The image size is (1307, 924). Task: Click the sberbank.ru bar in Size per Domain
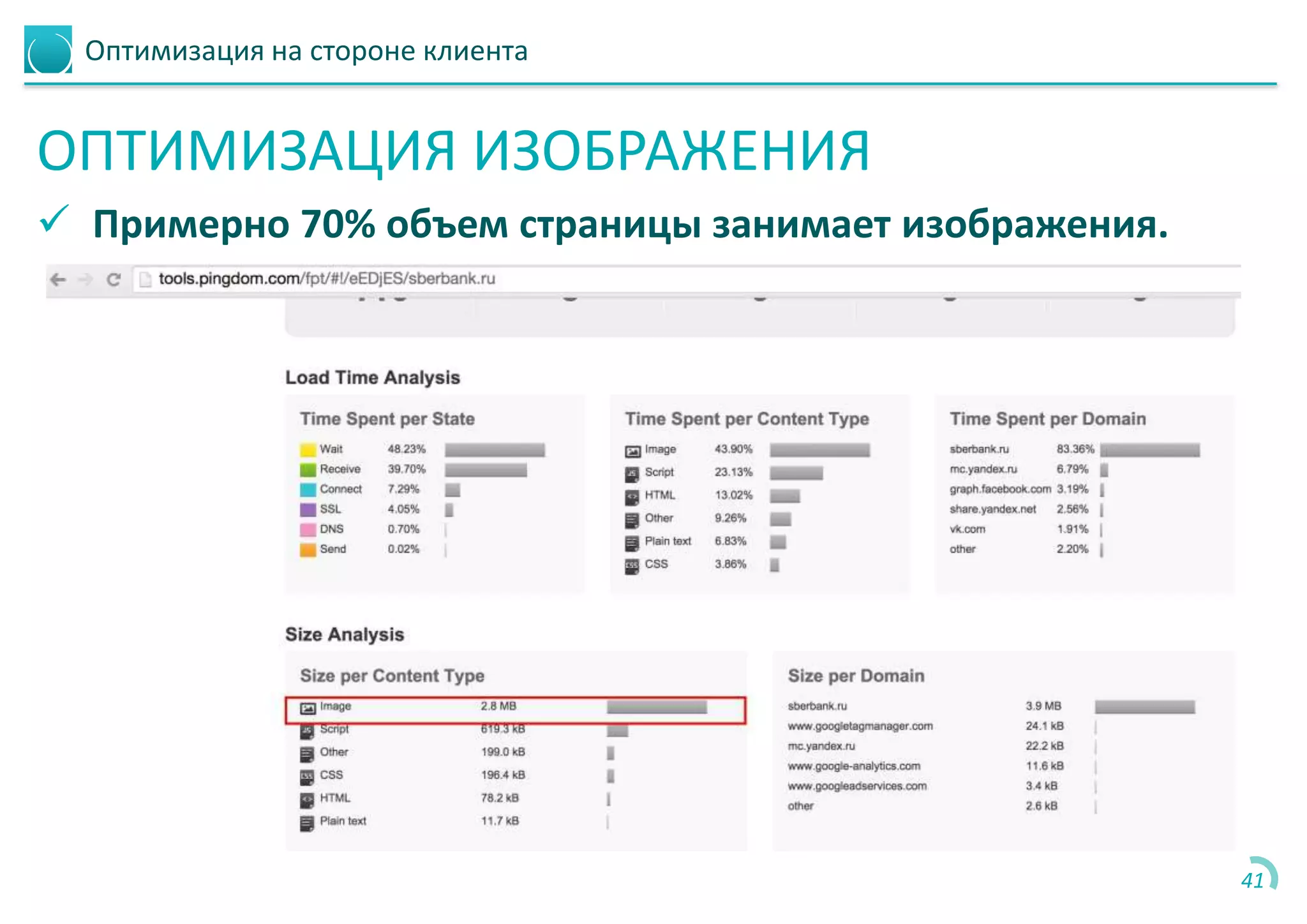1145,707
